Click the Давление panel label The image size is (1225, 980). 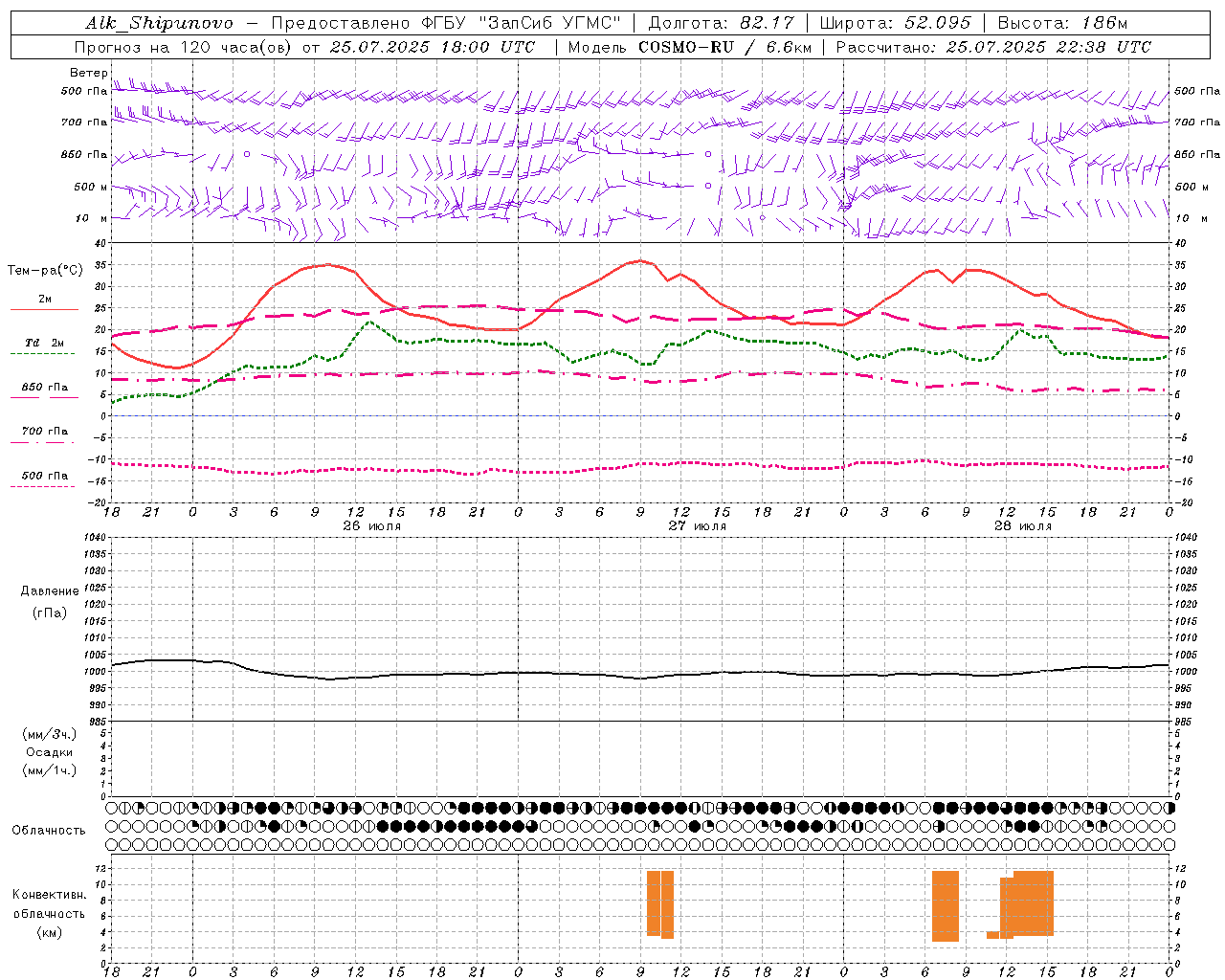(50, 591)
